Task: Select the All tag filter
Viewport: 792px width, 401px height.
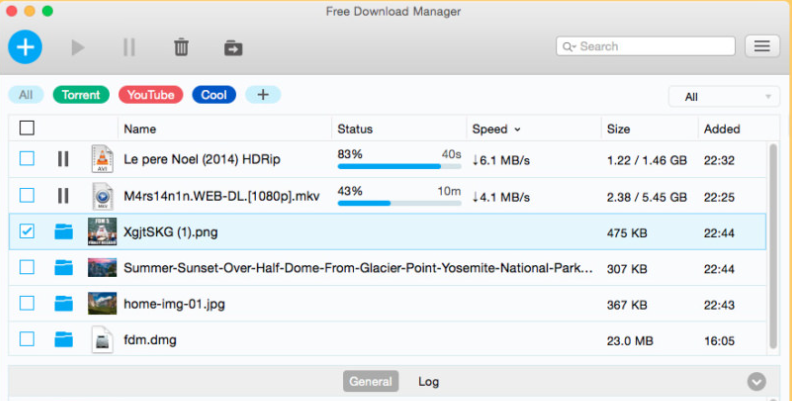Action: [26, 94]
